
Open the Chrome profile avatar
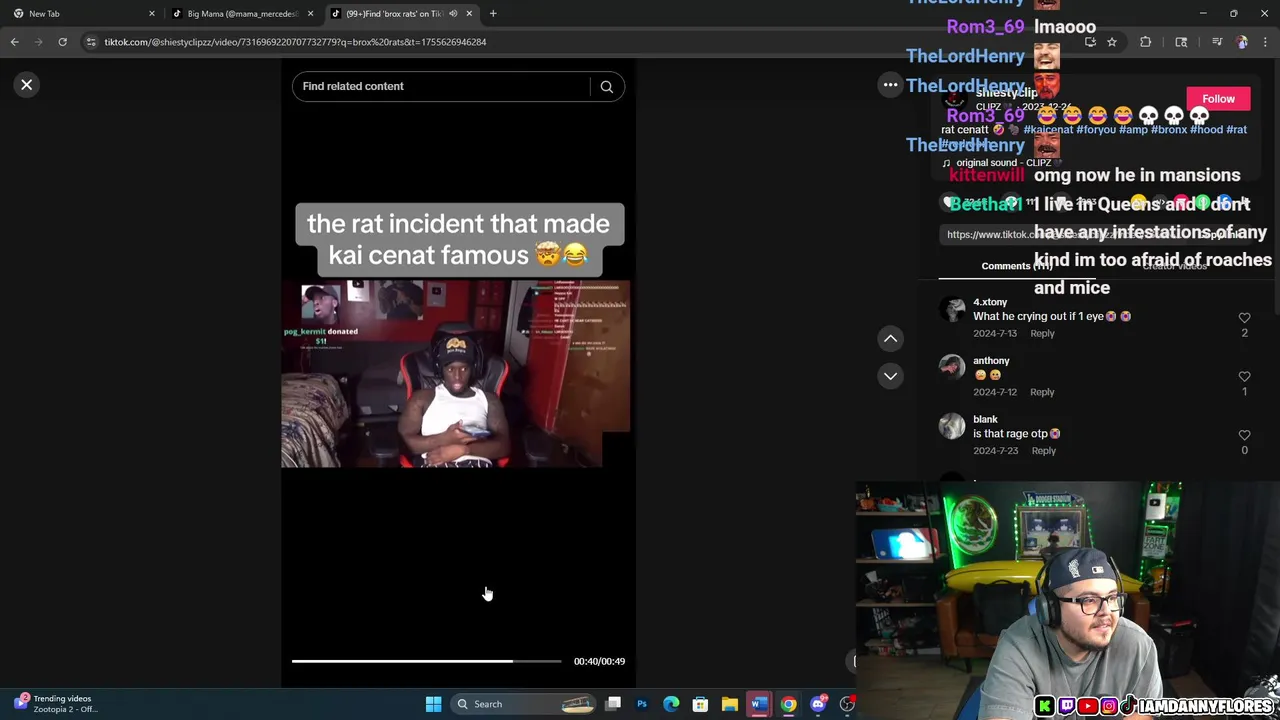coord(1242,42)
